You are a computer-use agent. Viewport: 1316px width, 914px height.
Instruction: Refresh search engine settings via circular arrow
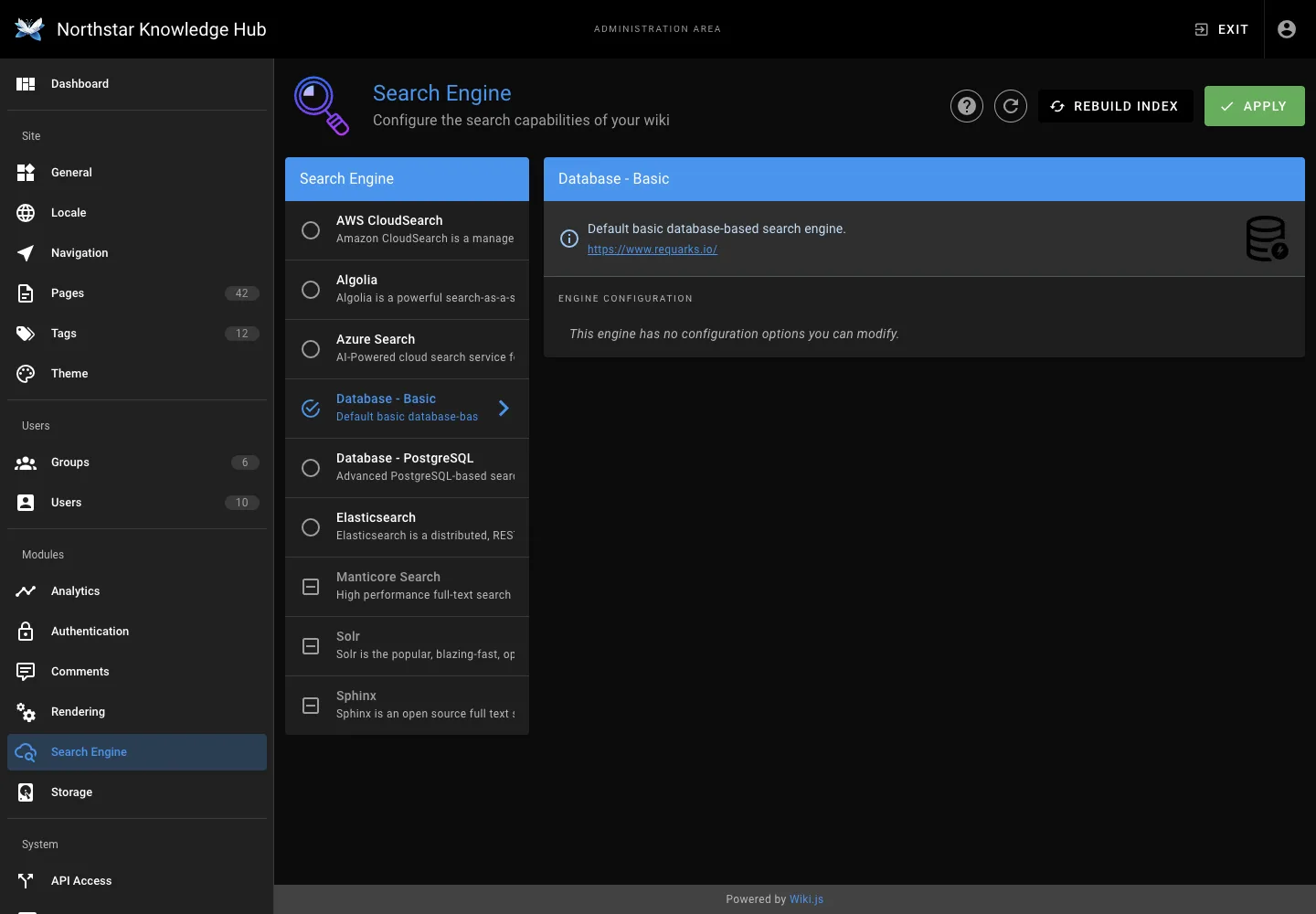pyautogui.click(x=1011, y=106)
